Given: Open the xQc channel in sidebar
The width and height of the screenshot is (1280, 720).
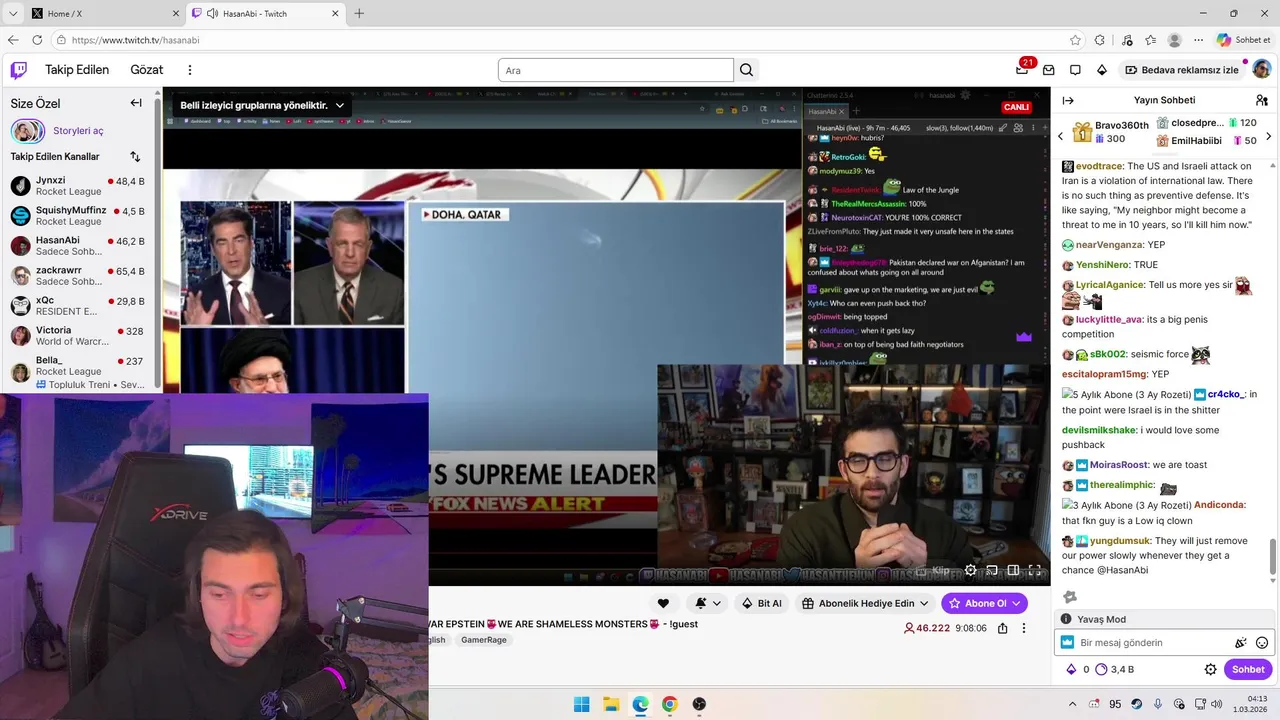Looking at the screenshot, I should 80,306.
